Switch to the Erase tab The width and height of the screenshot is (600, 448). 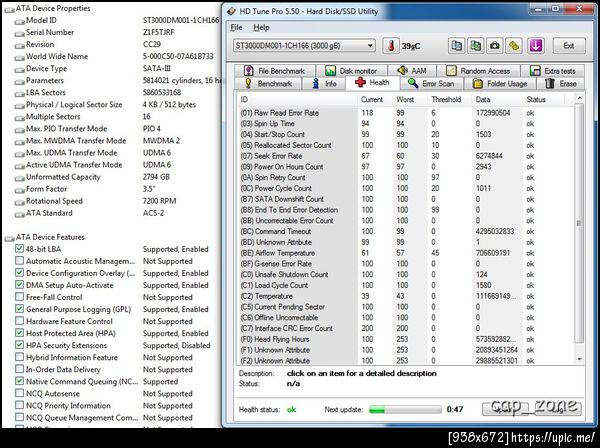(x=561, y=83)
